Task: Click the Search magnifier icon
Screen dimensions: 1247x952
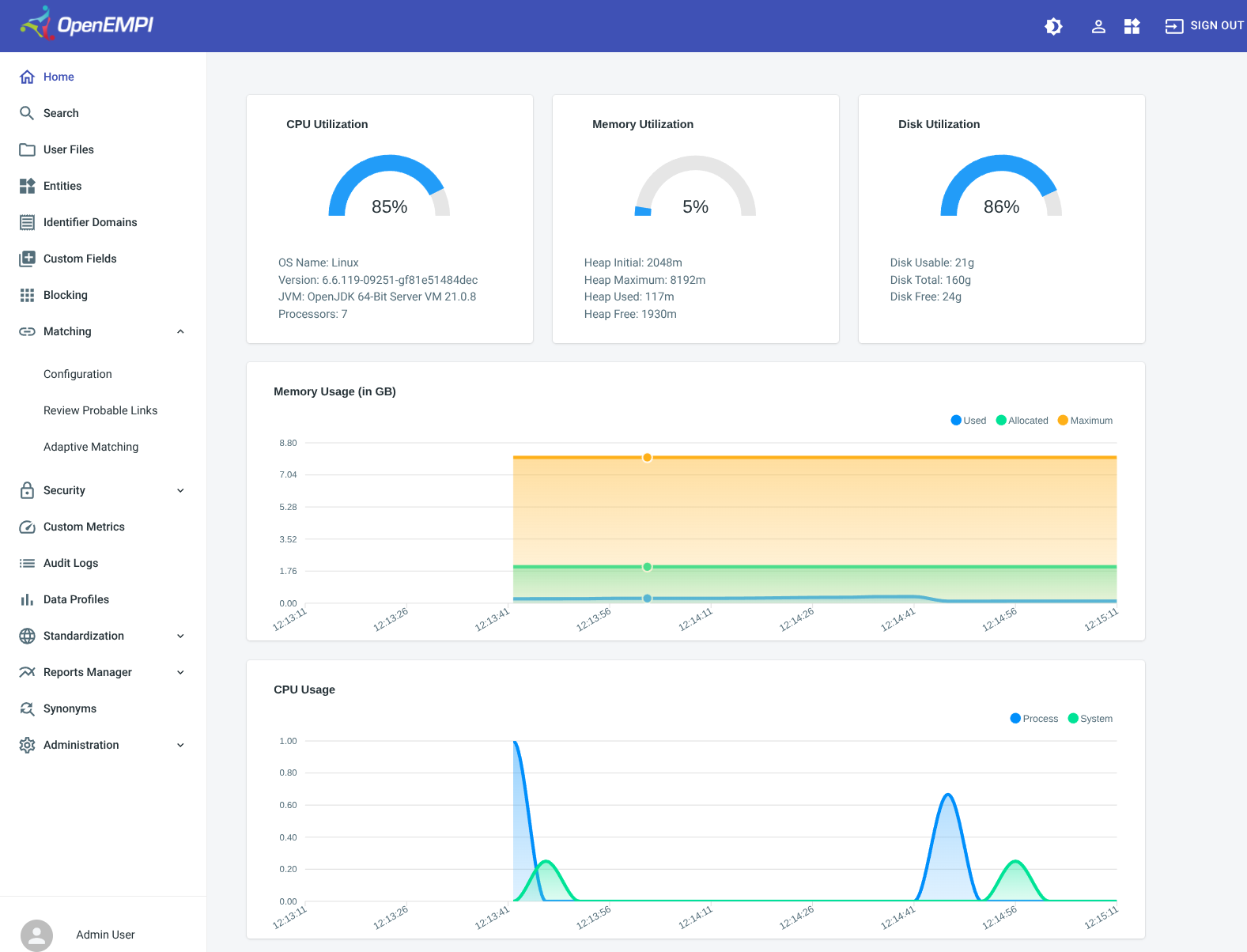Action: pos(27,113)
